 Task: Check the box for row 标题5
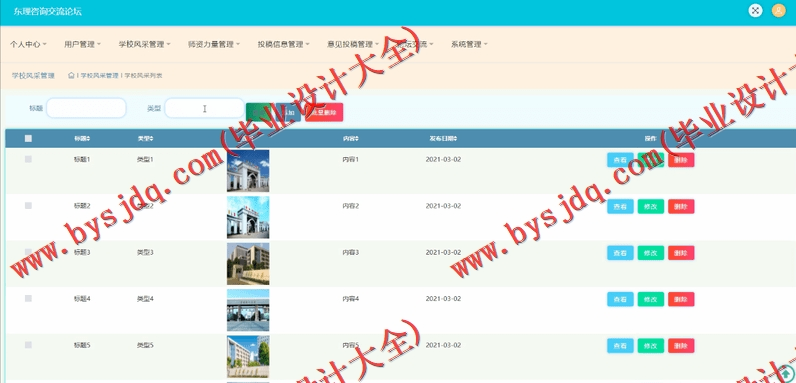28,345
